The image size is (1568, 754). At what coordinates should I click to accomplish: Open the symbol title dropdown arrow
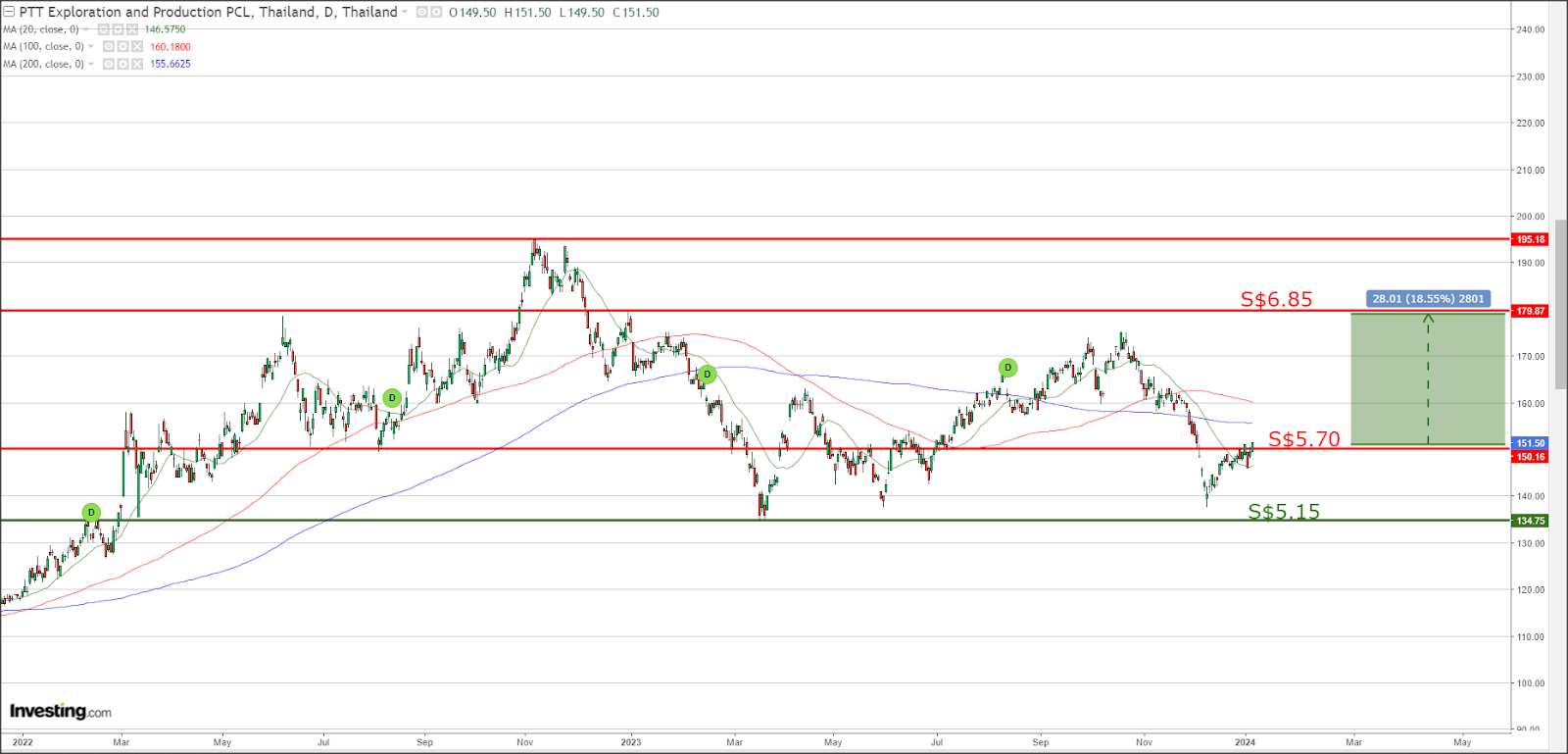405,13
